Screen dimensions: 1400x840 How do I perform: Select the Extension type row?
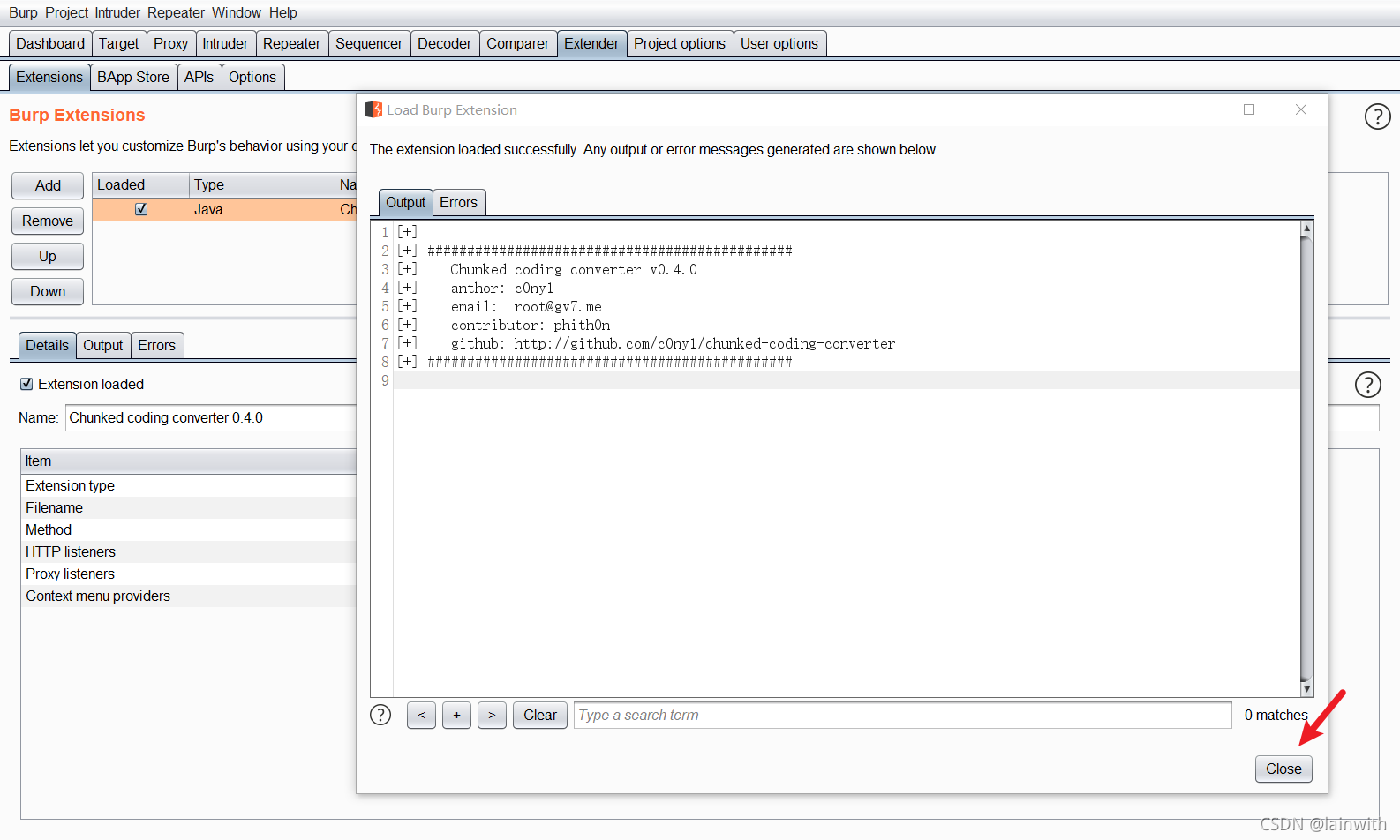pos(189,486)
